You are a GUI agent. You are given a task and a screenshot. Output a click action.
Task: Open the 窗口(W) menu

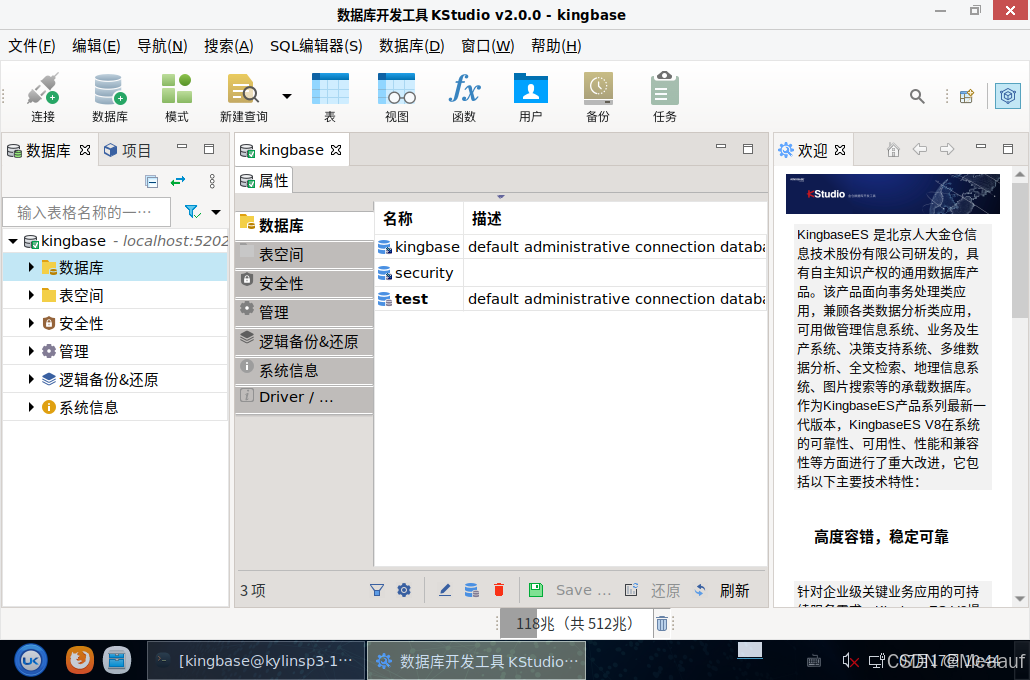pyautogui.click(x=487, y=46)
